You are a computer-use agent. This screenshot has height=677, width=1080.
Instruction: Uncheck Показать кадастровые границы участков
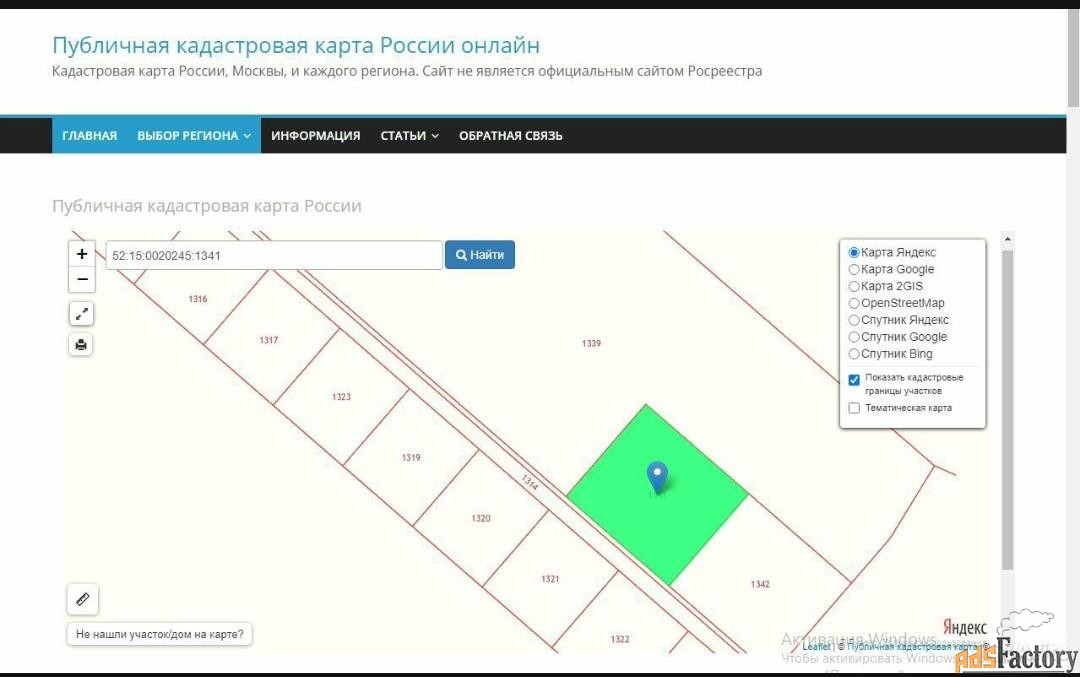pyautogui.click(x=854, y=380)
